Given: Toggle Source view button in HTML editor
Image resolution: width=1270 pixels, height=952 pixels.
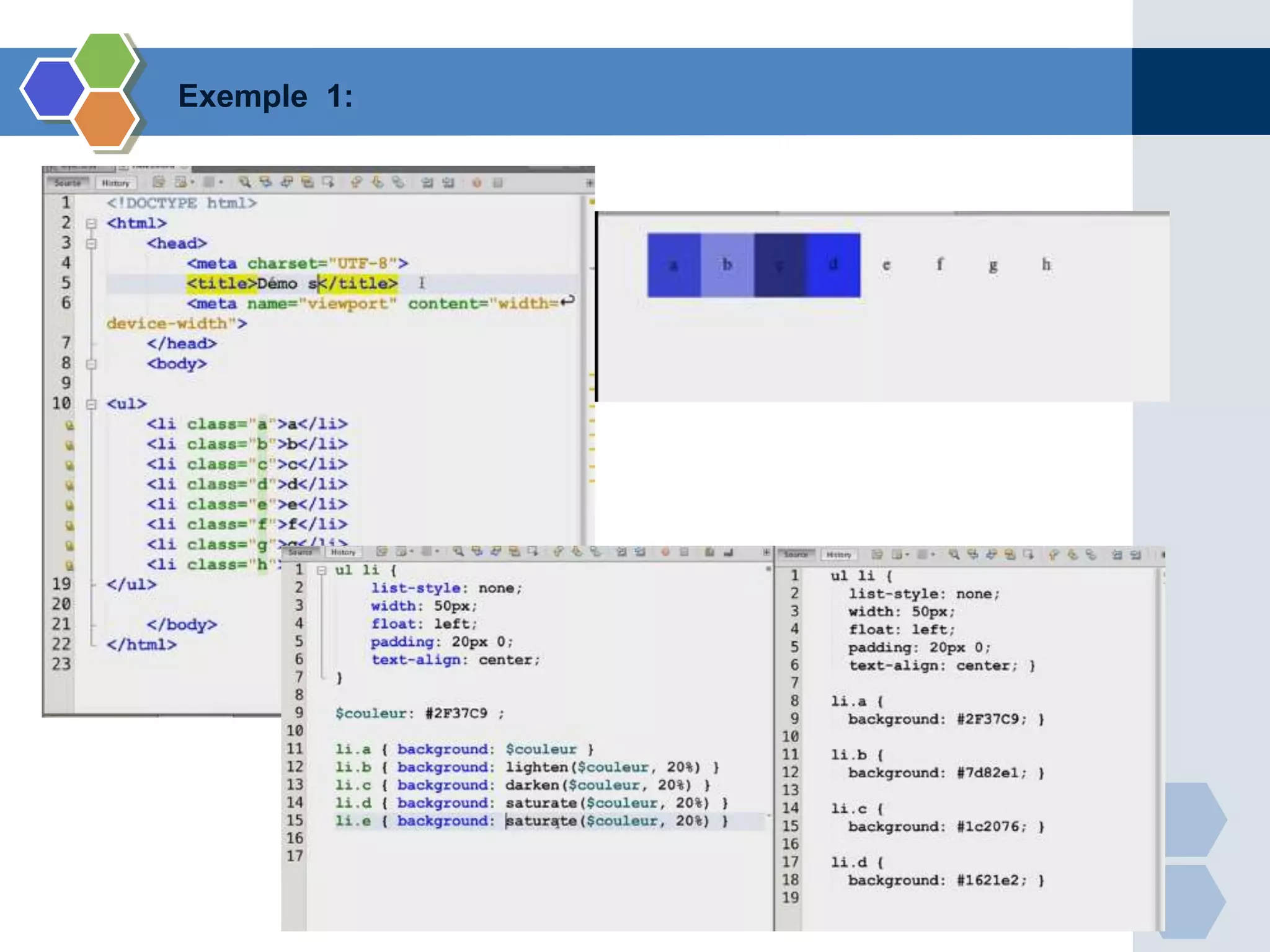Looking at the screenshot, I should 68,183.
